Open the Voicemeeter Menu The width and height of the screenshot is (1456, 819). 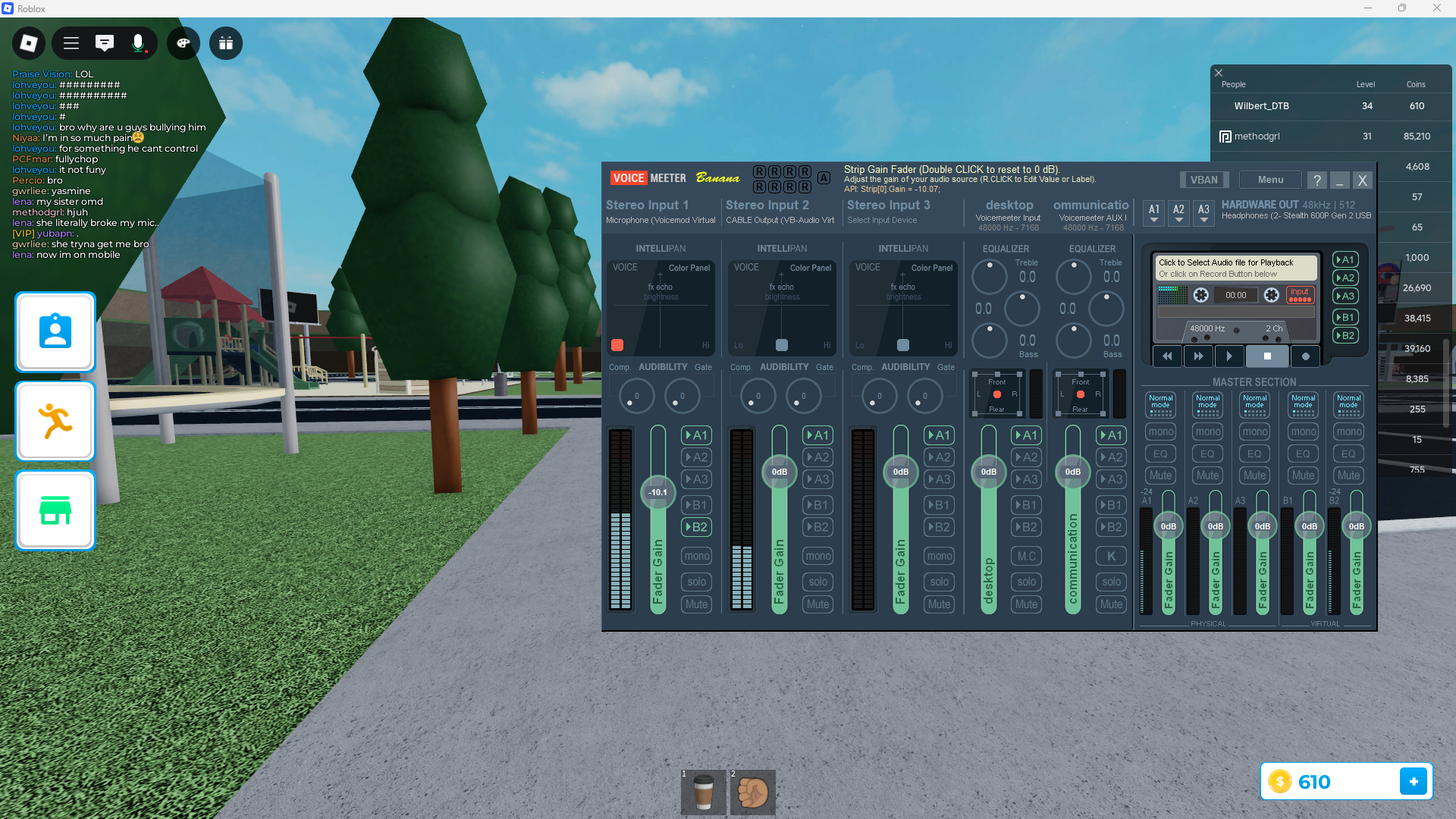pos(1270,180)
